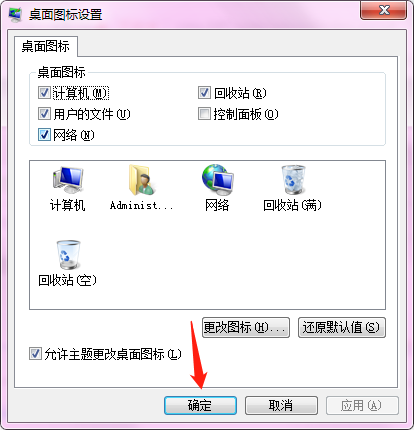
Task: Switch to the 桌面图标 tab
Action: pyautogui.click(x=46, y=46)
